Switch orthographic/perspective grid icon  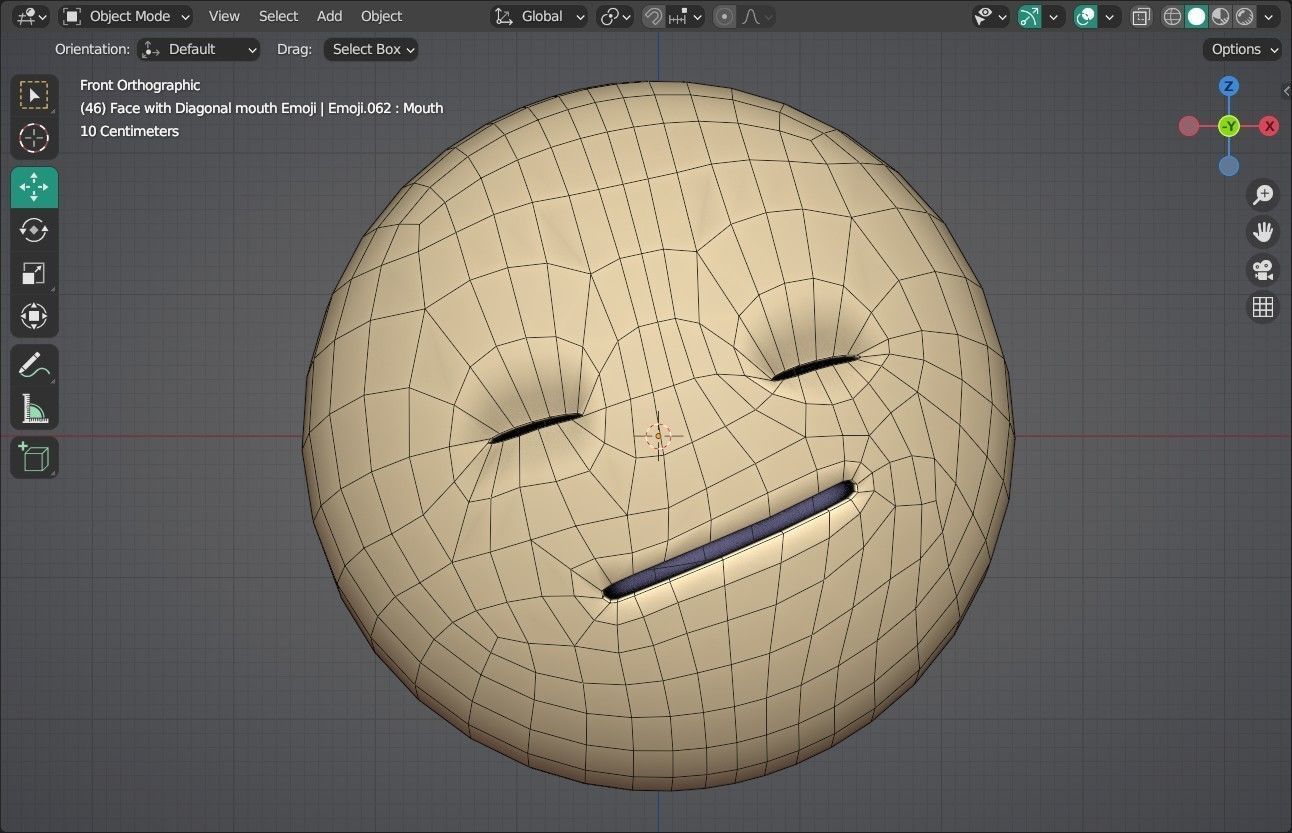pos(1263,307)
